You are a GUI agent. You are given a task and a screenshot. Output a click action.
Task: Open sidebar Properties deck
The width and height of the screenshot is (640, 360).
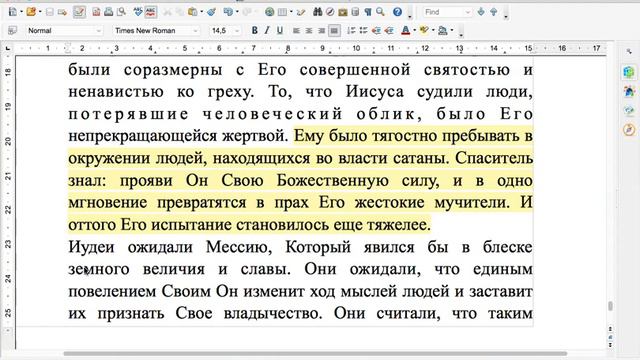629,72
